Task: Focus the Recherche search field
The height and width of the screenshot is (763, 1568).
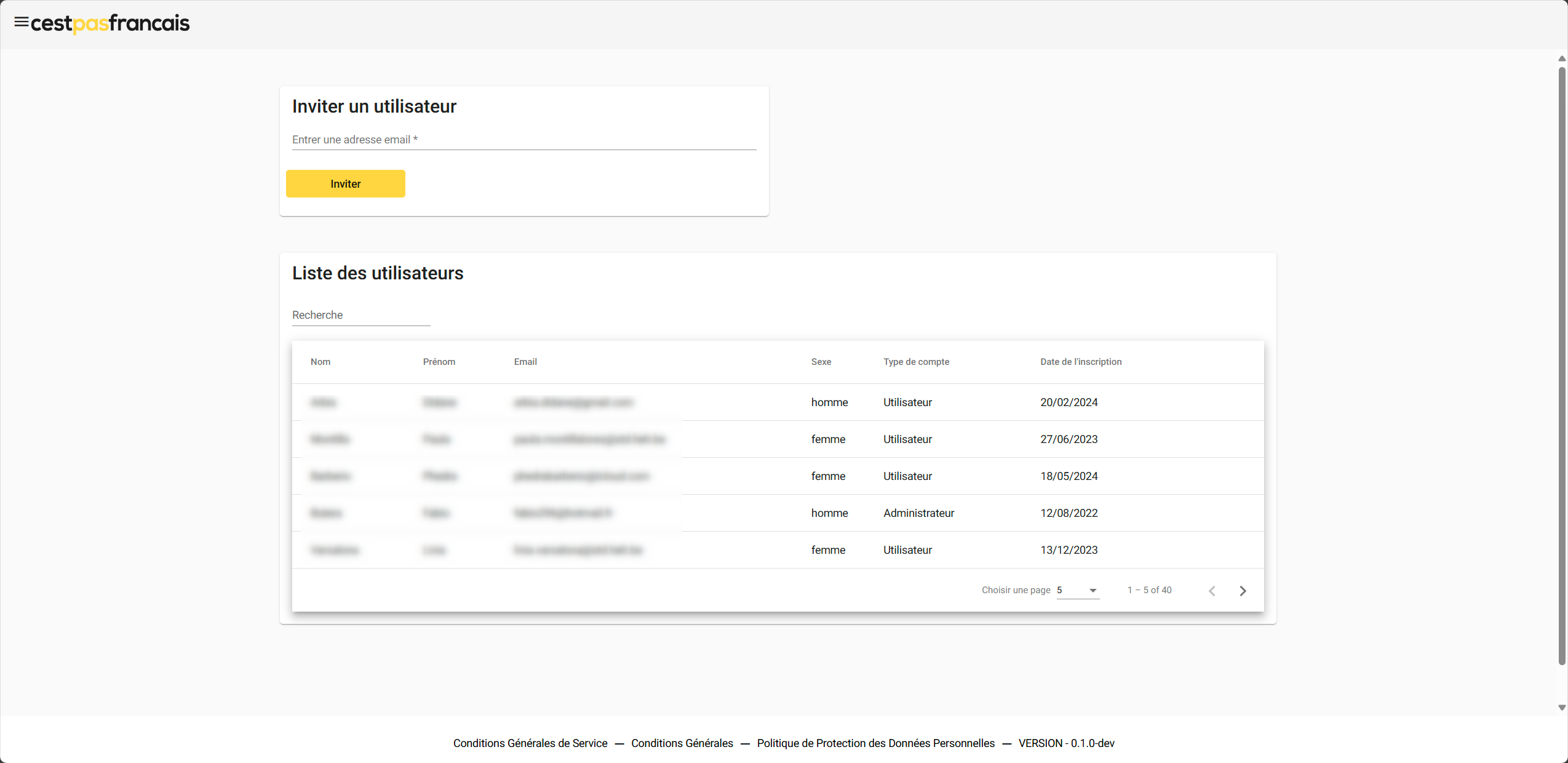Action: (361, 315)
